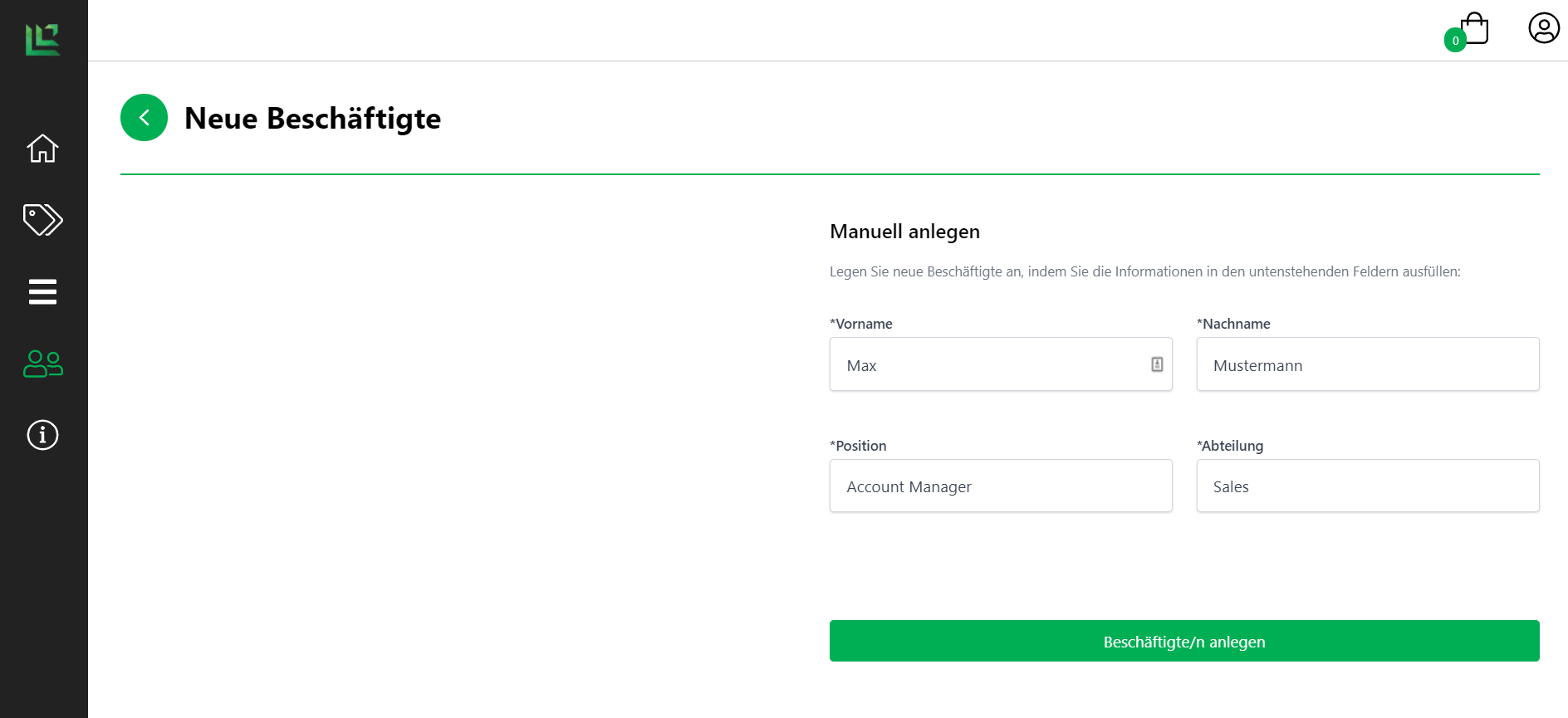This screenshot has width=1568, height=718.
Task: Select the employees people icon
Action: tap(42, 364)
